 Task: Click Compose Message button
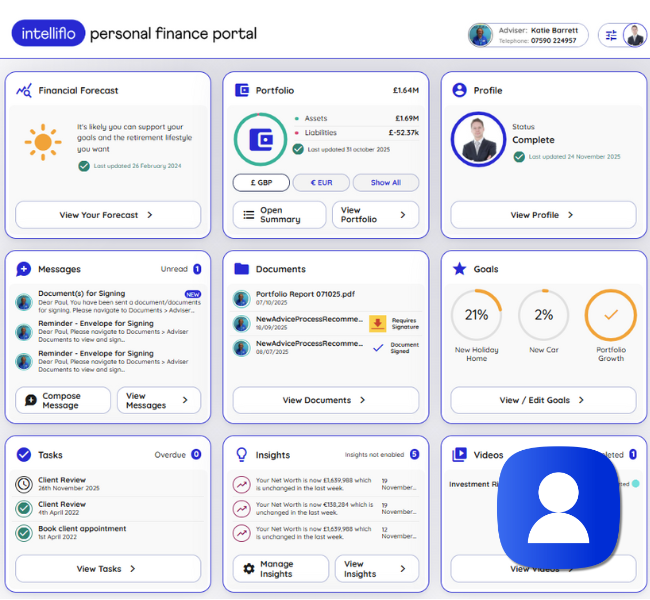click(x=62, y=400)
